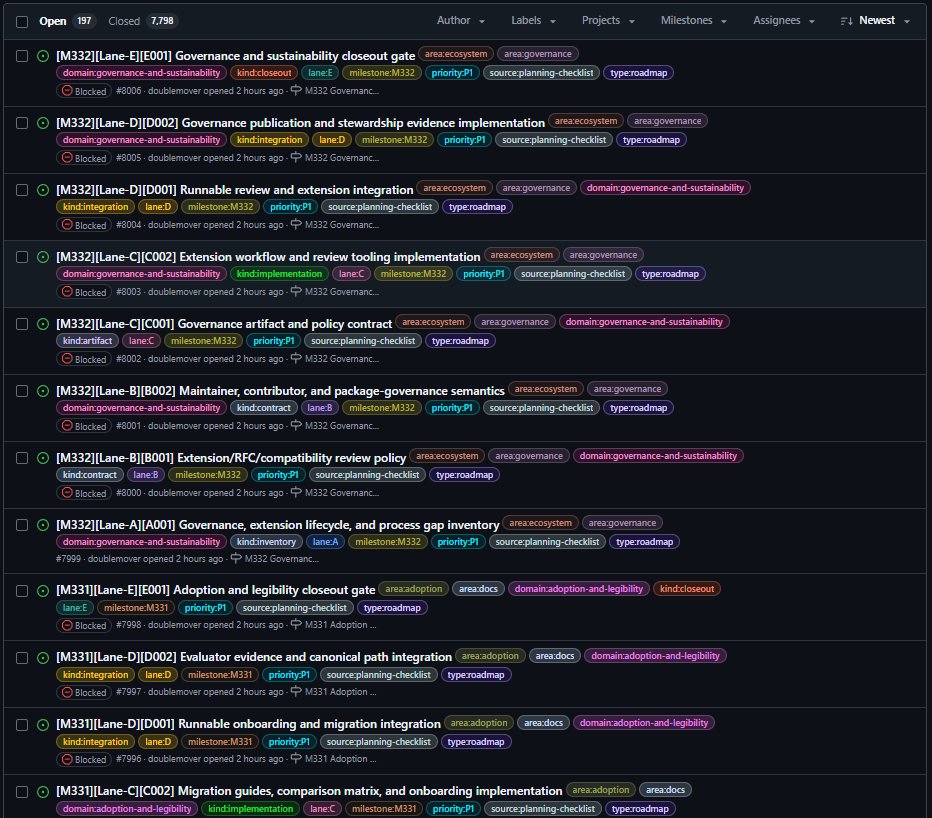Viewport: 932px width, 818px height.
Task: Open the Milestones filter dropdown
Action: [694, 20]
